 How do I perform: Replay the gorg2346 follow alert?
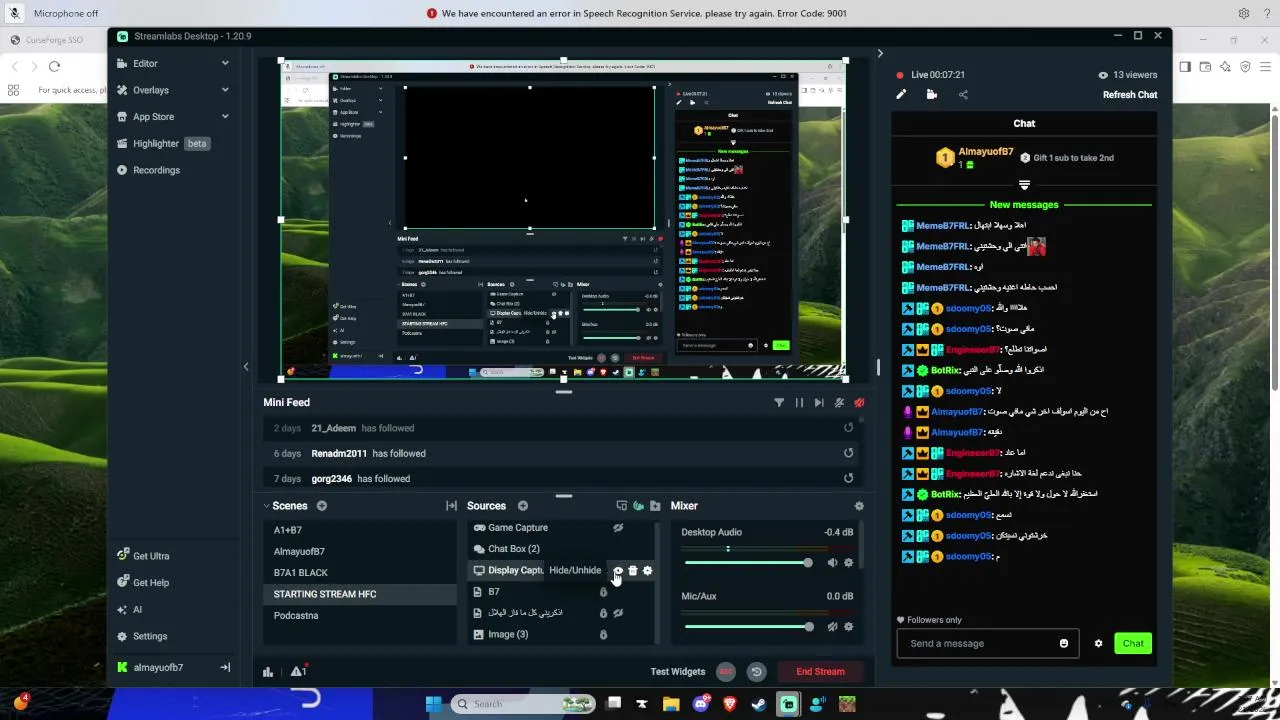pyautogui.click(x=848, y=479)
